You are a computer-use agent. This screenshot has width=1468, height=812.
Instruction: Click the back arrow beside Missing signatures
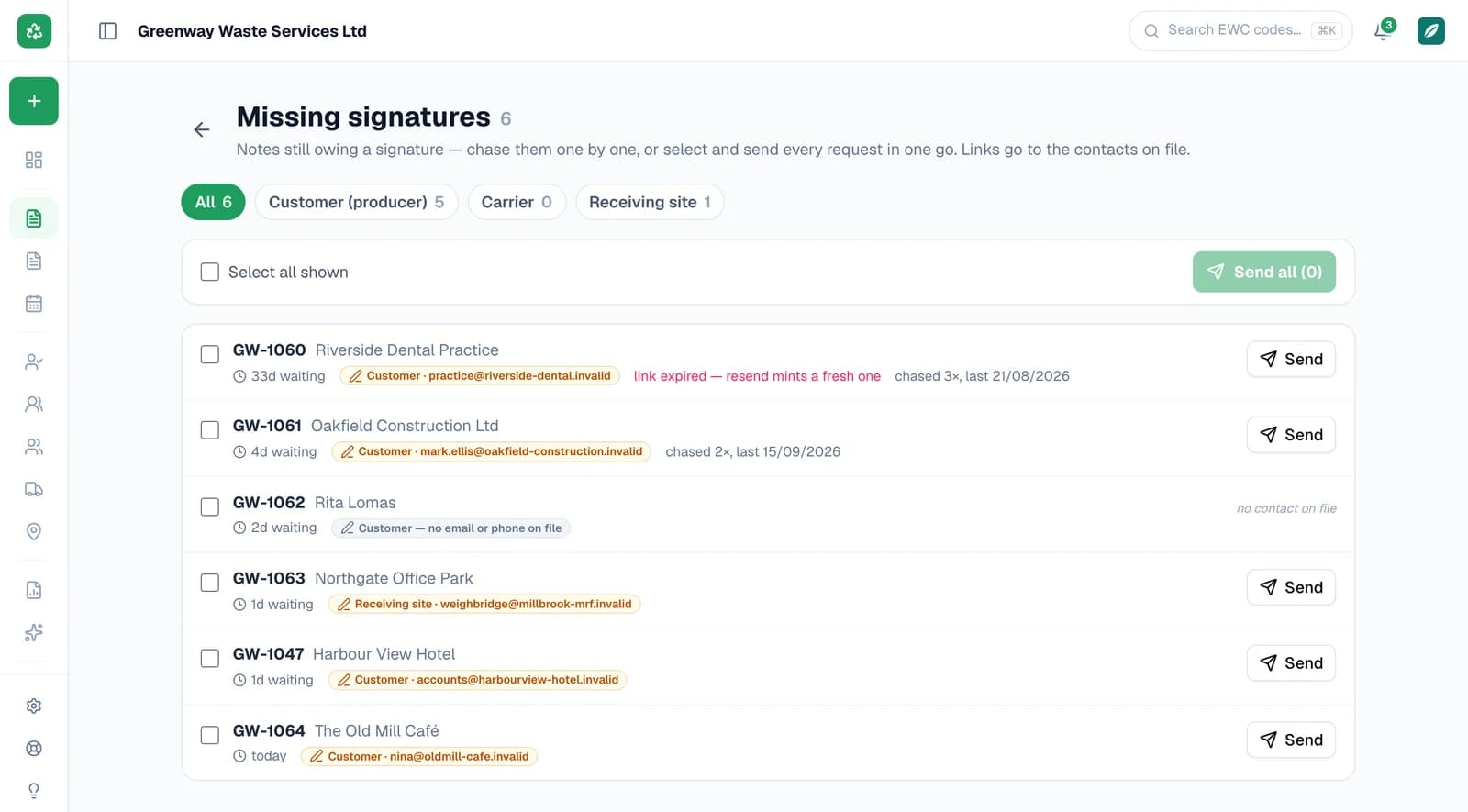pyautogui.click(x=202, y=129)
